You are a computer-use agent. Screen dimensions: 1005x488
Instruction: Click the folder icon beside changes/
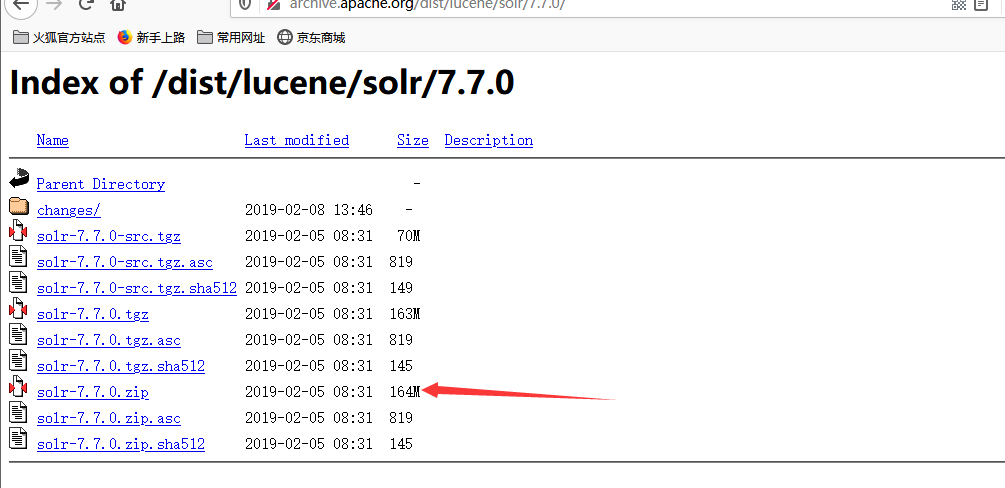pyautogui.click(x=19, y=206)
